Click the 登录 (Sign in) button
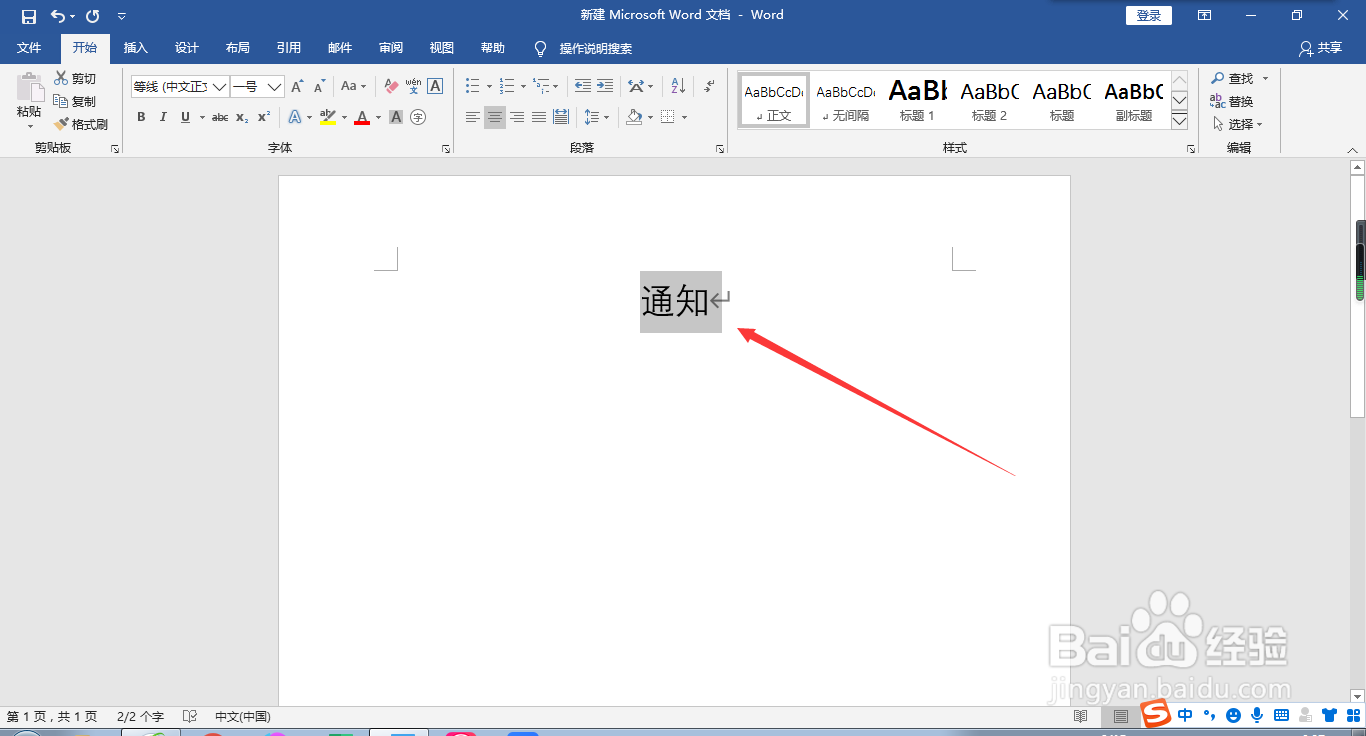This screenshot has height=736, width=1366. tap(1149, 15)
